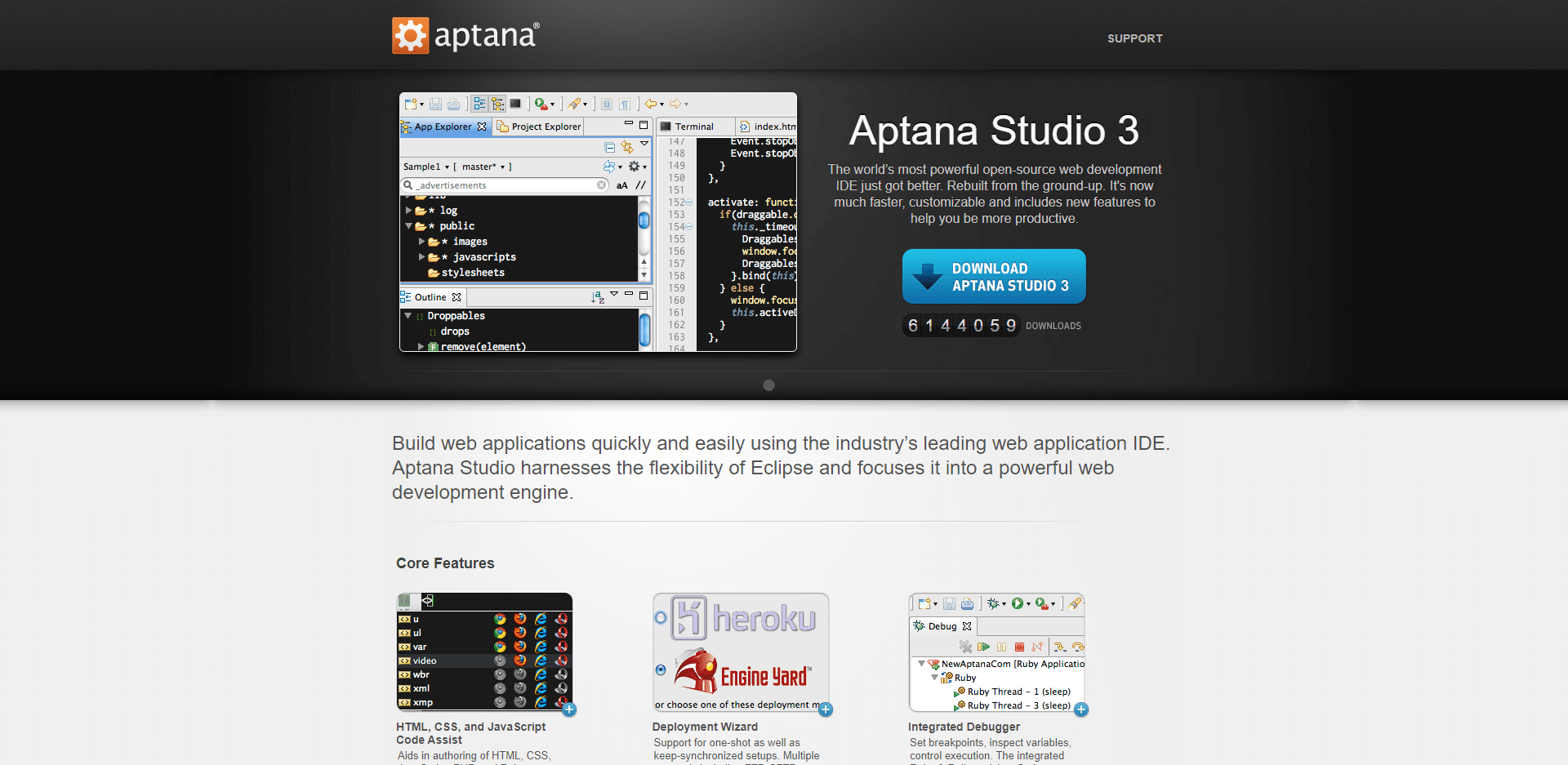Expand the javascripts folder
This screenshot has height=765, width=1568.
[x=421, y=257]
